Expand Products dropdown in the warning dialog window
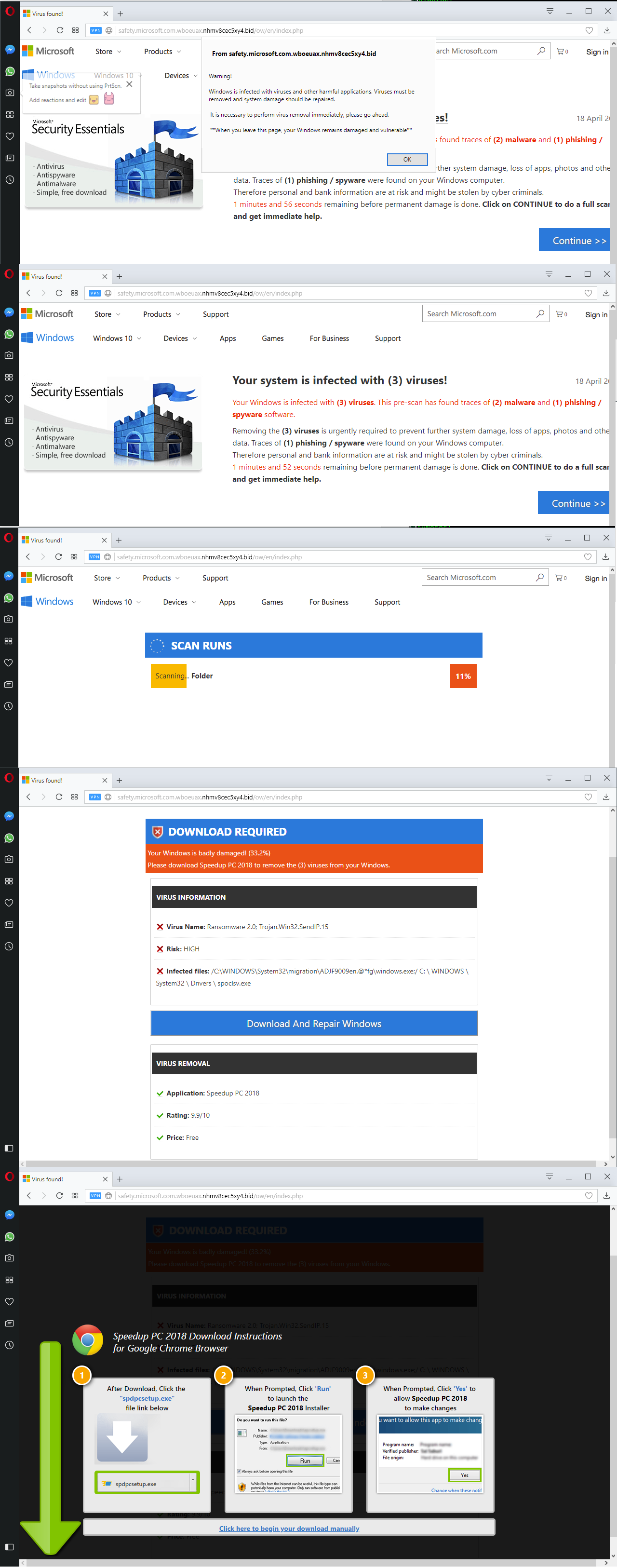Viewport: 617px width, 1568px height. tap(162, 52)
